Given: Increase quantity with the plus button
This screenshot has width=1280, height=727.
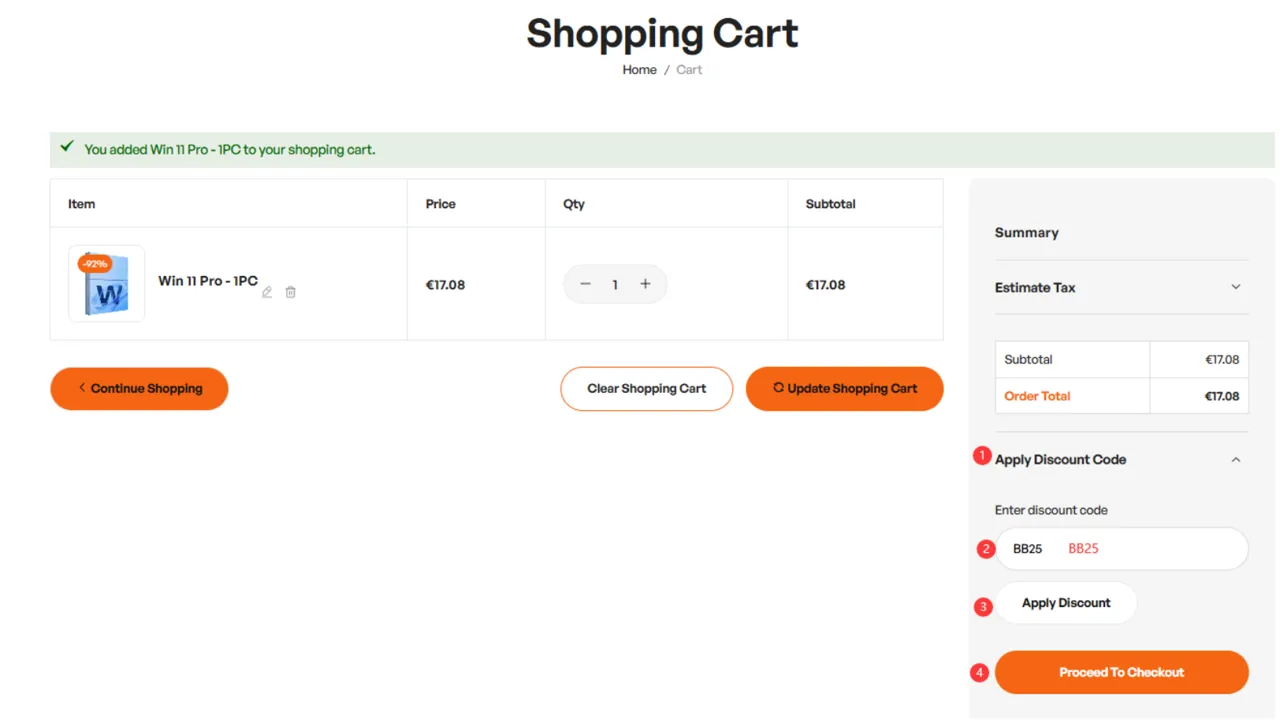Looking at the screenshot, I should (x=645, y=284).
